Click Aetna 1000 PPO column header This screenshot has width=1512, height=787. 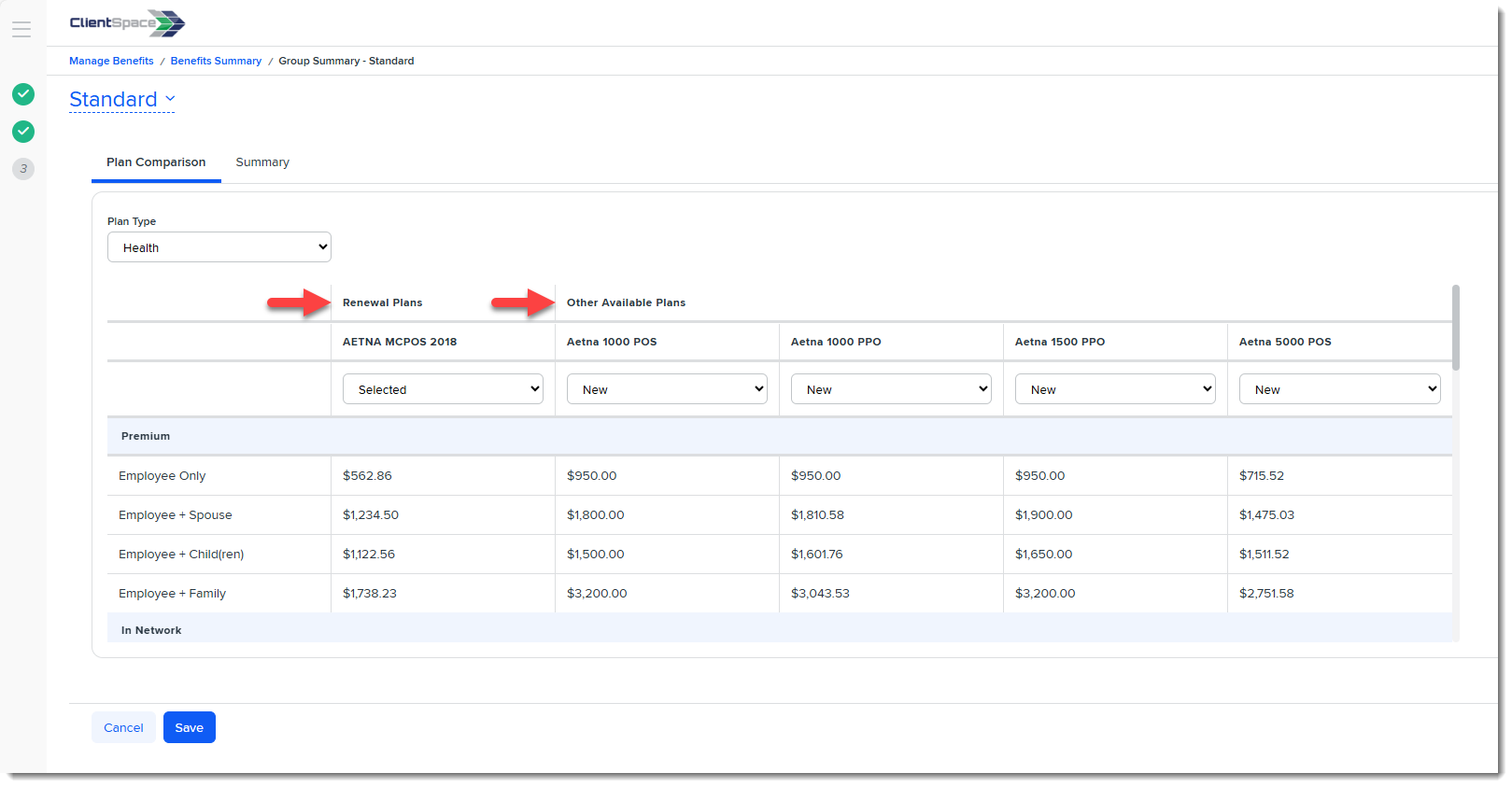pyautogui.click(x=836, y=342)
